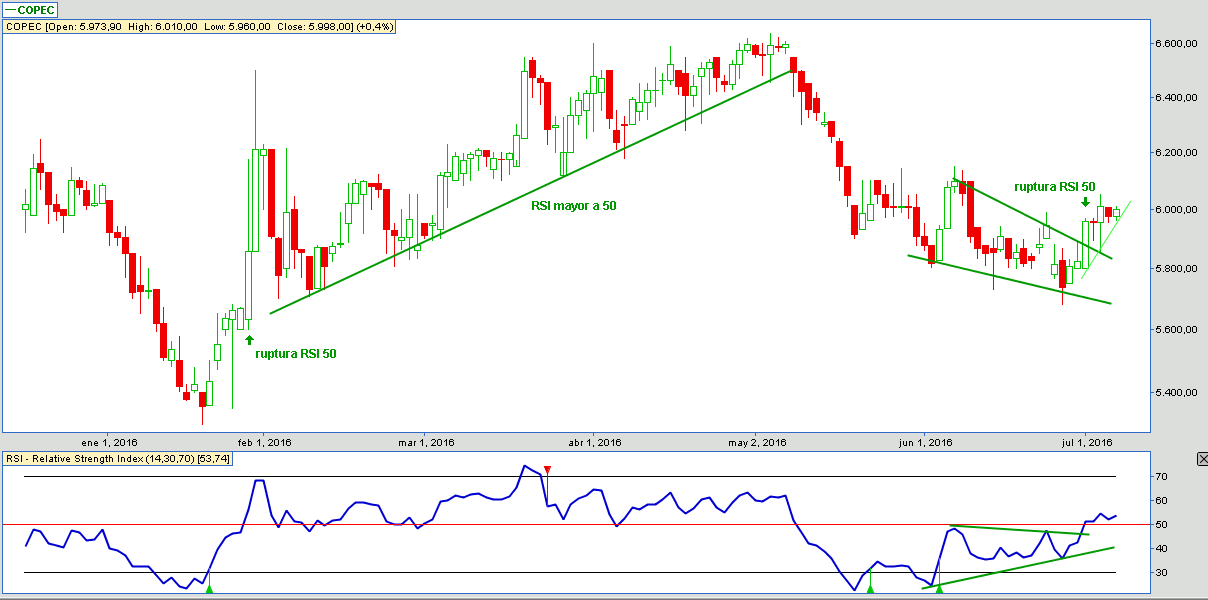
Task: Click the 'RSI mayor a 50' annotation
Action: 573,205
